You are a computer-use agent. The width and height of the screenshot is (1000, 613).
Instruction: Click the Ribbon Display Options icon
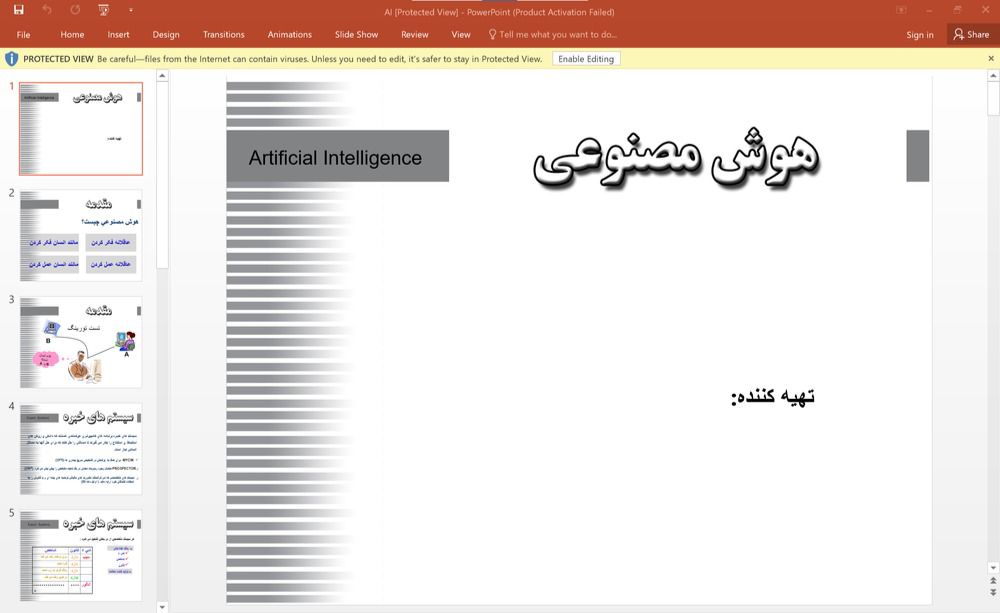pos(902,10)
